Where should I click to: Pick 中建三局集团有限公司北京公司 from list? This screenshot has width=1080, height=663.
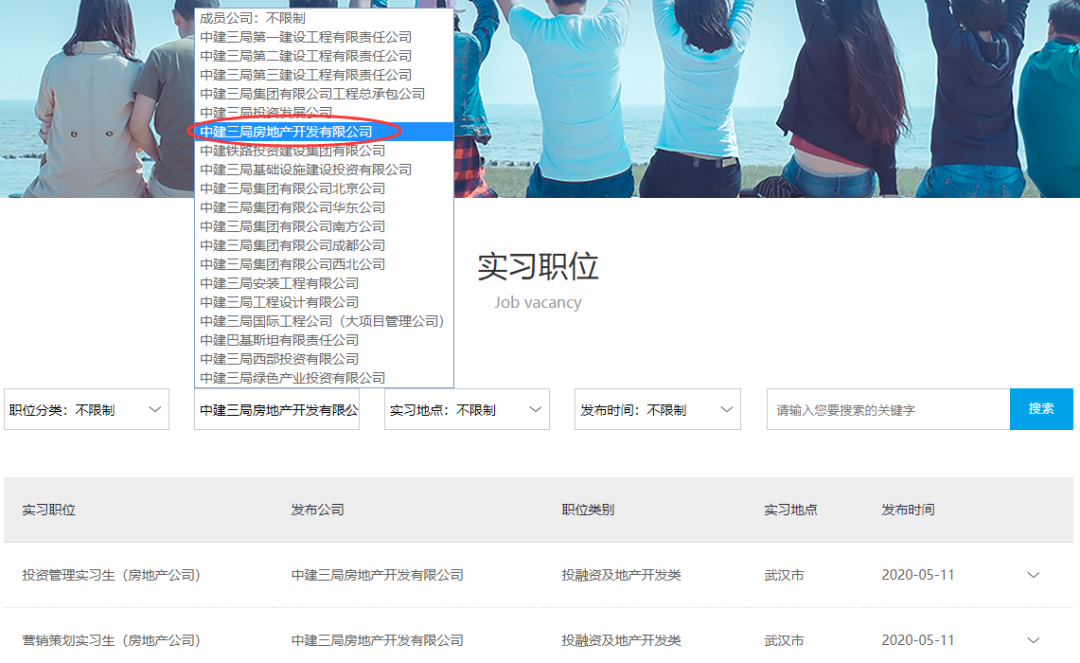pyautogui.click(x=292, y=189)
